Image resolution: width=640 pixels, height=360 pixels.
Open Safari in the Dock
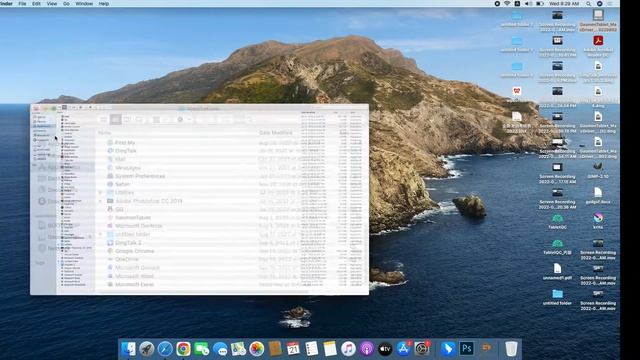point(165,349)
